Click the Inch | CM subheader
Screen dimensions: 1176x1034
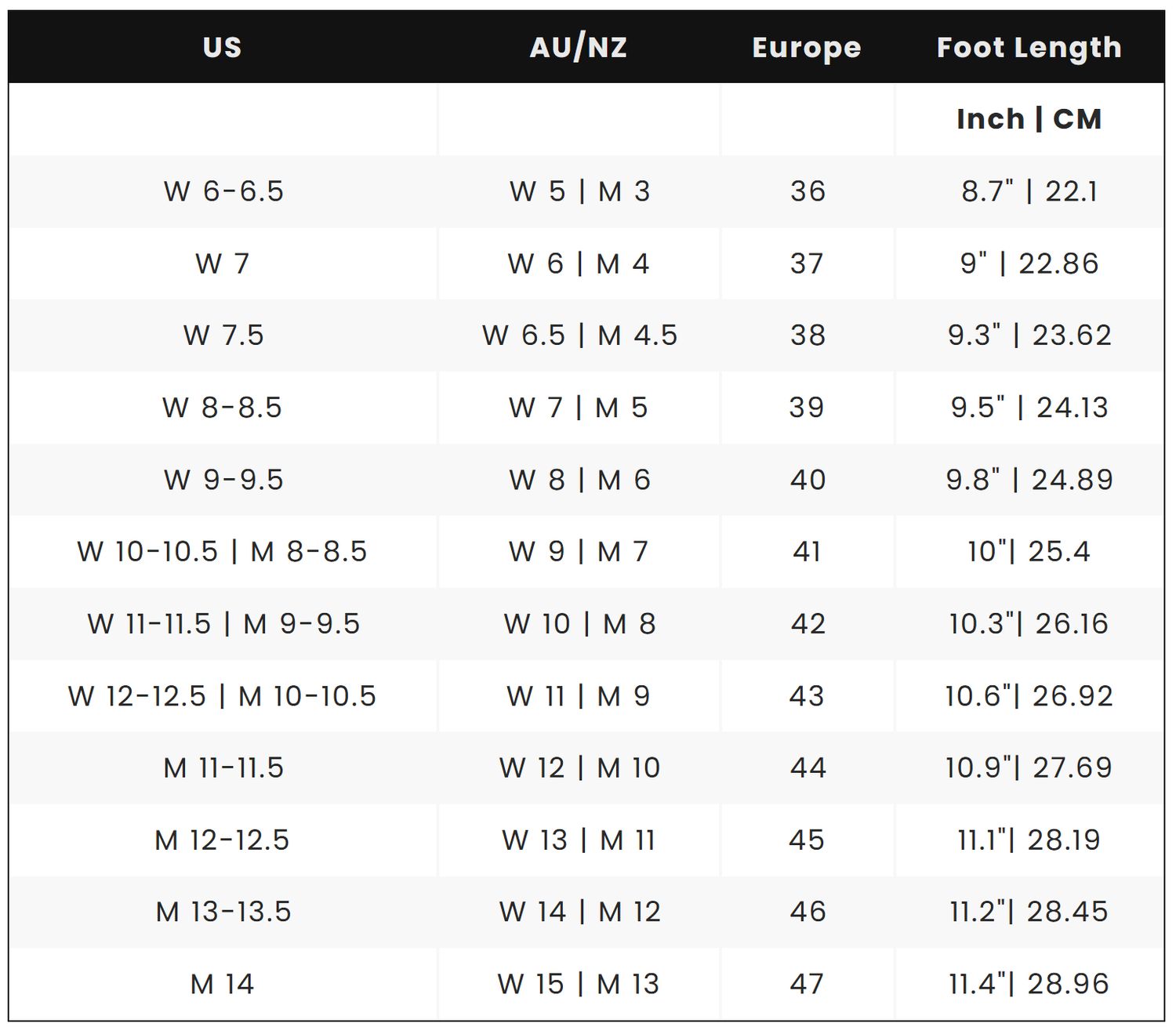click(1029, 119)
